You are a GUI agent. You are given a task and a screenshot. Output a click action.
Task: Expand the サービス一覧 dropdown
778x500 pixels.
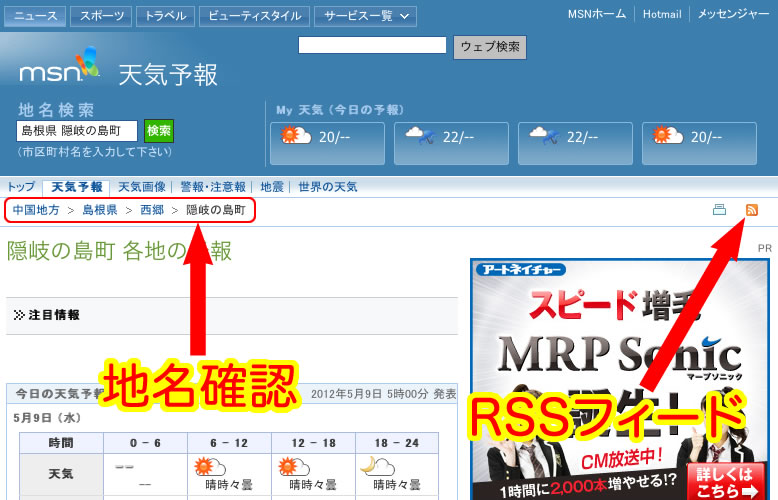click(366, 16)
